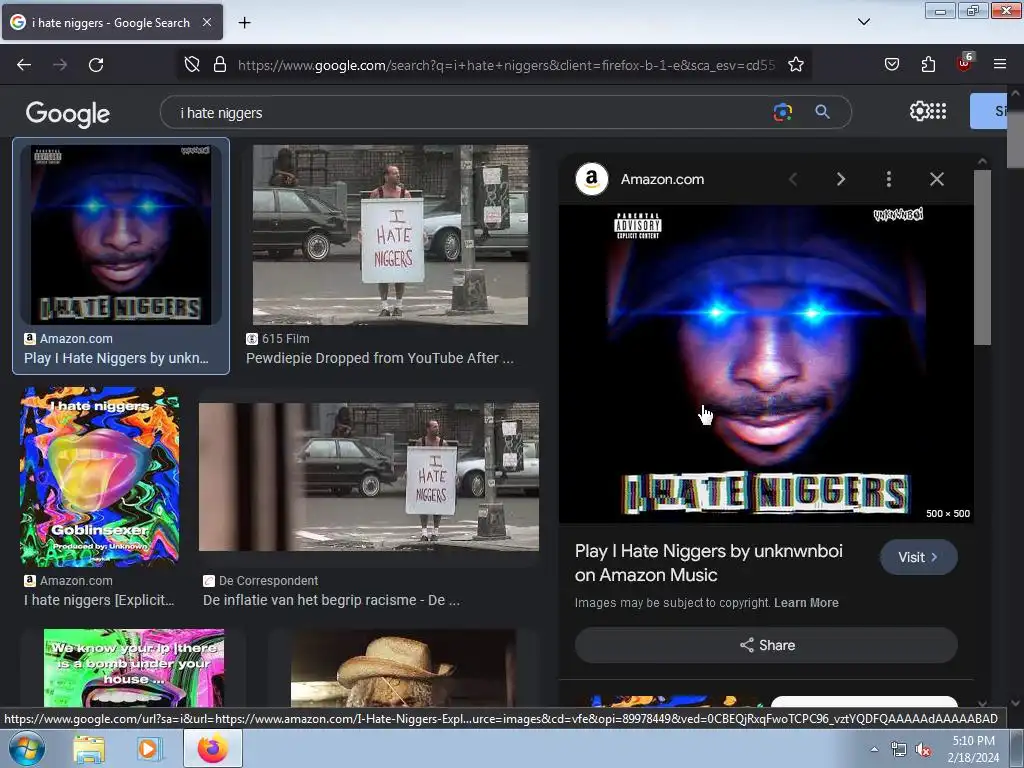The height and width of the screenshot is (768, 1024).
Task: Select the 615 Film image result
Action: pyautogui.click(x=391, y=235)
